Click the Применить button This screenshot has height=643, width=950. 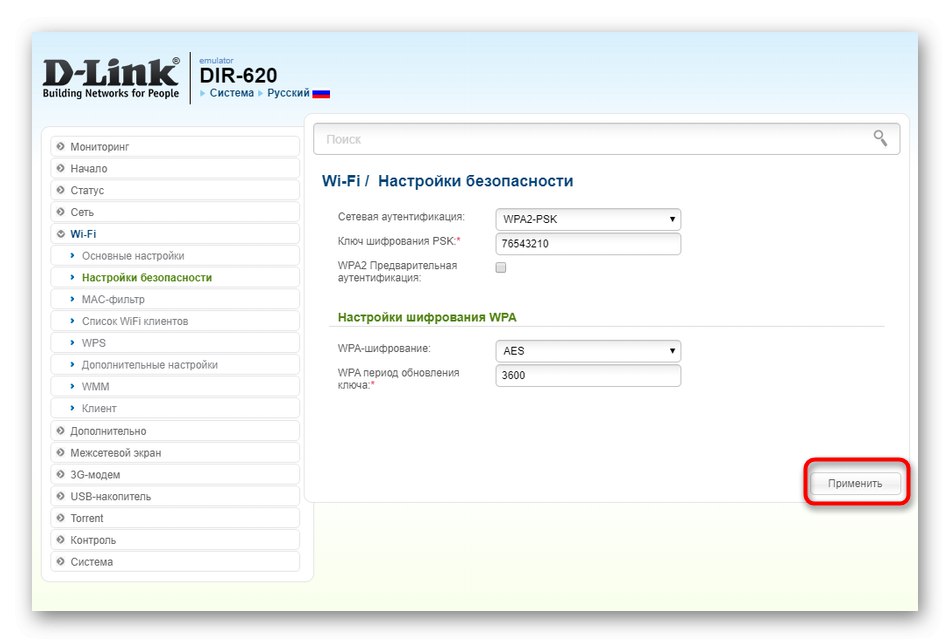click(x=855, y=483)
